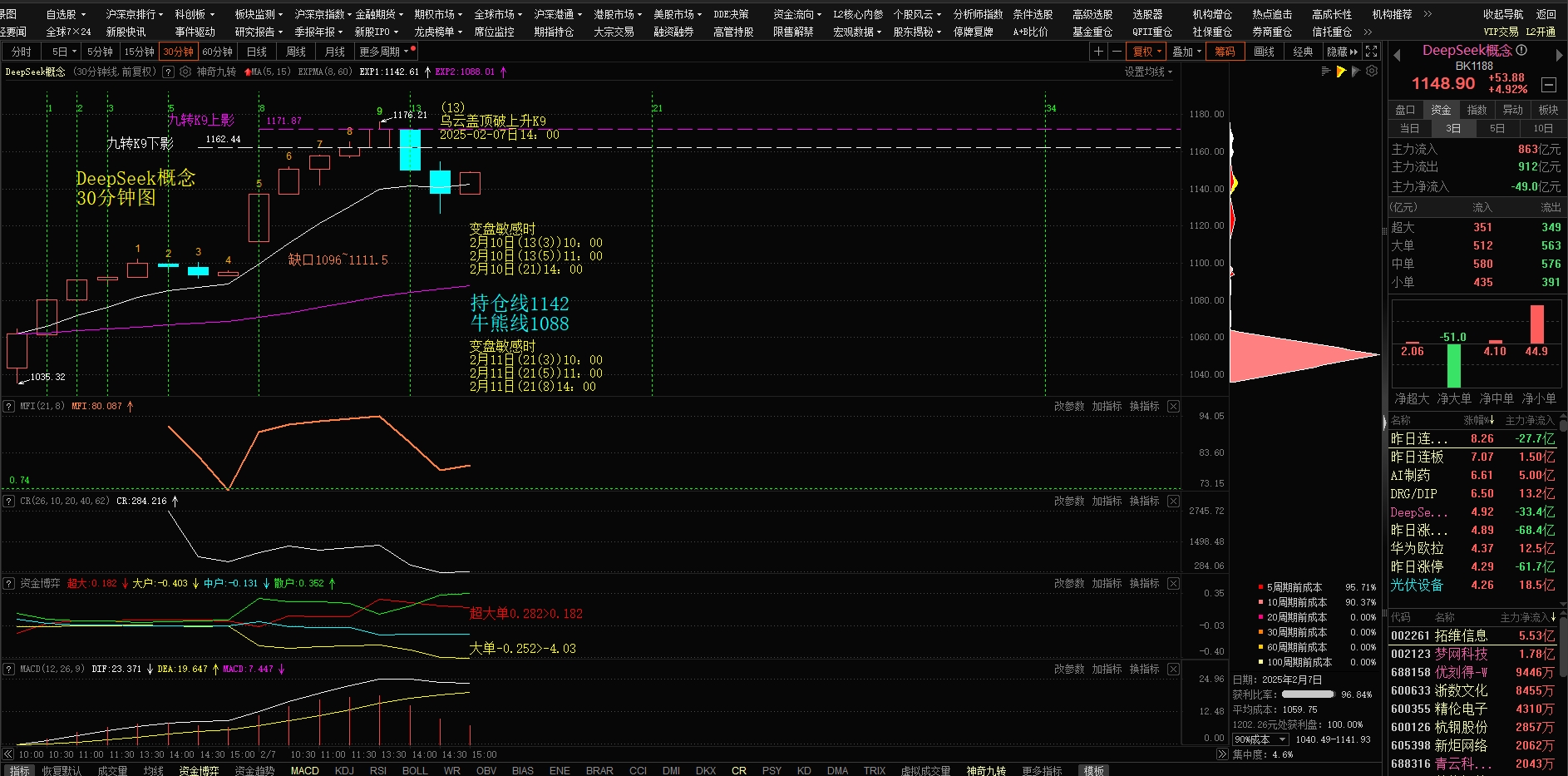Click the timeline scroll-left double arrow

pyautogui.click(x=7, y=754)
